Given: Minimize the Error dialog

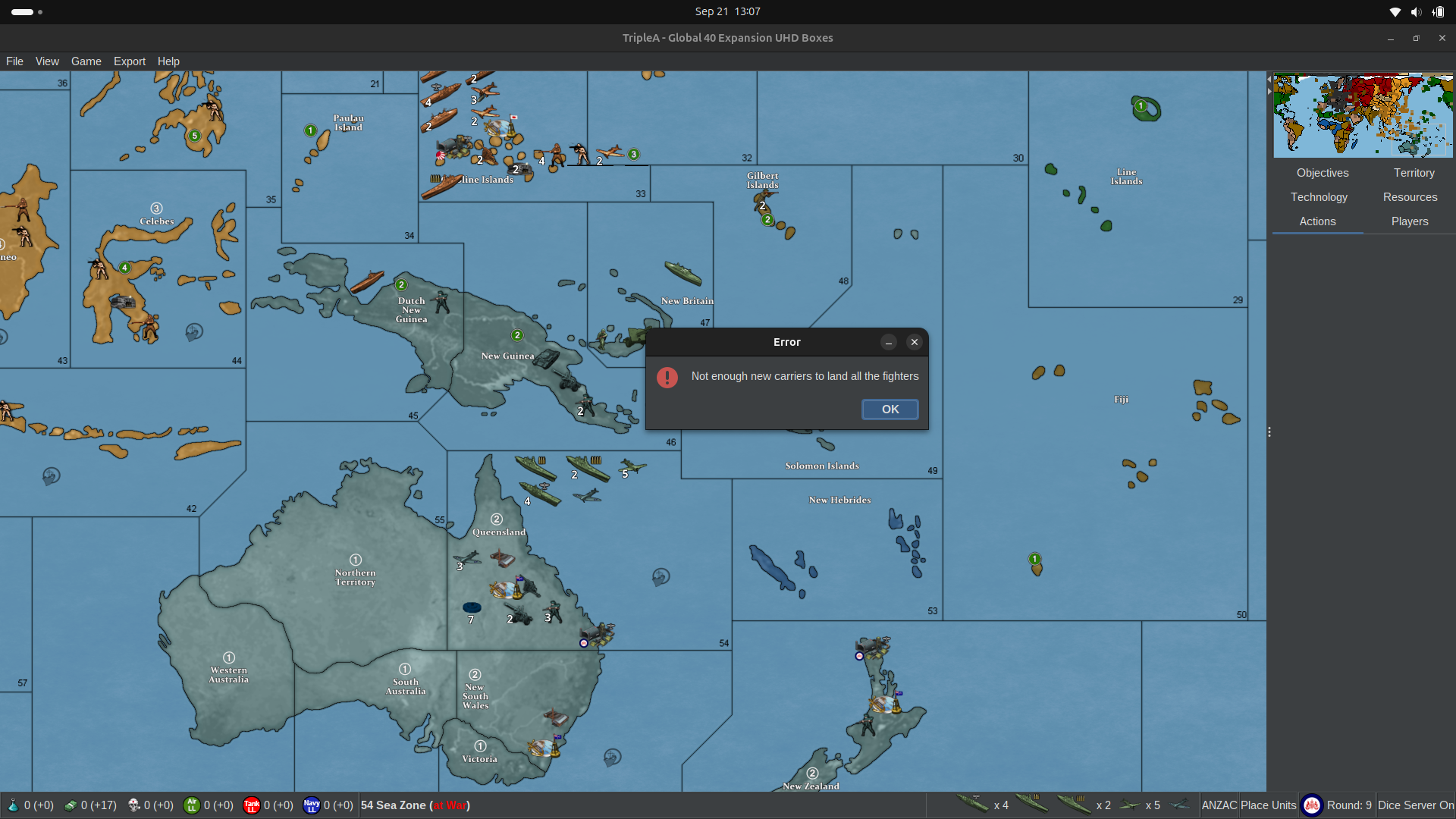Looking at the screenshot, I should [889, 342].
